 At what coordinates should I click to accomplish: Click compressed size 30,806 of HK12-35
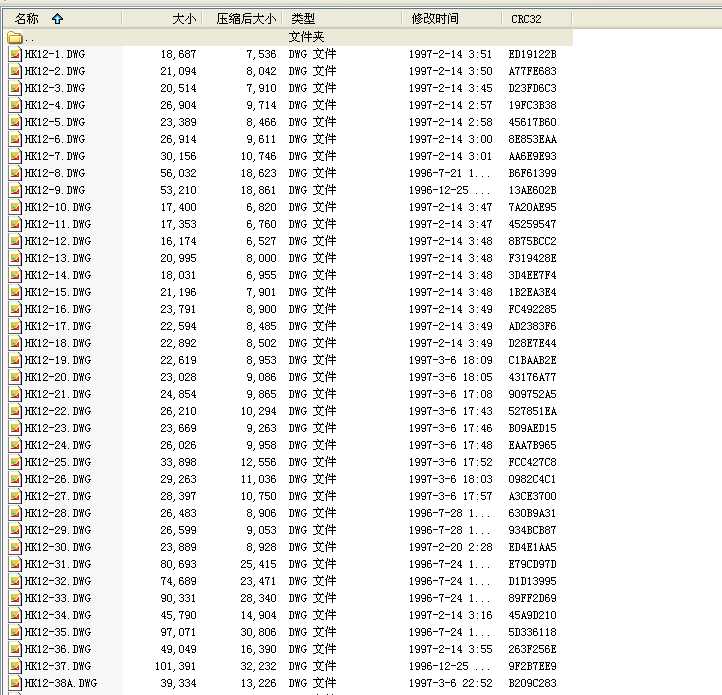[258, 632]
